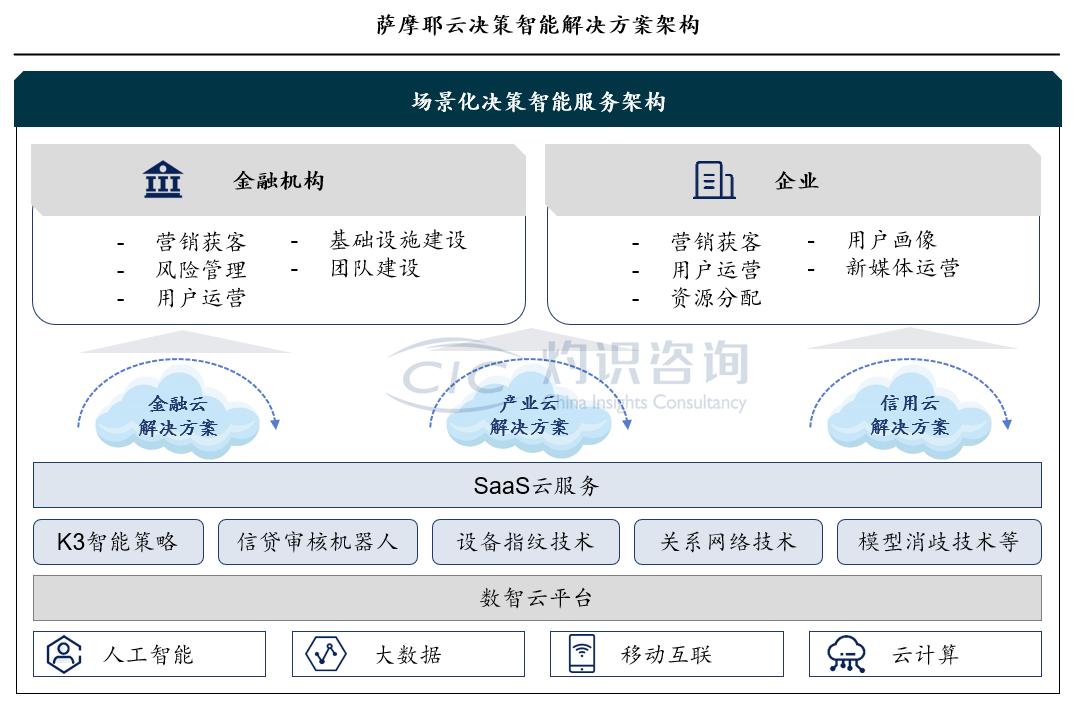Select the 信贷审核机器人 box
The width and height of the screenshot is (1078, 706).
pyautogui.click(x=318, y=542)
